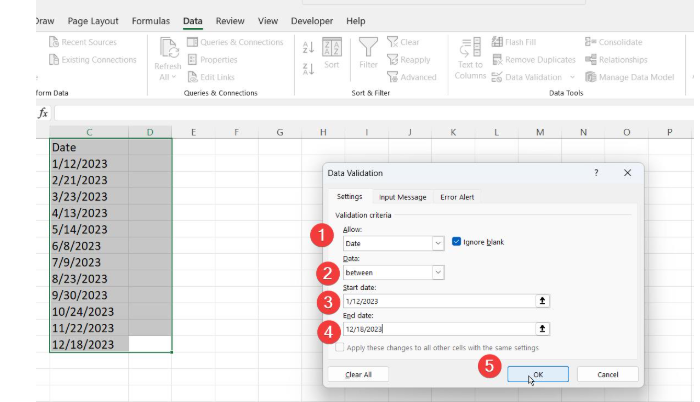
Task: Open Advanced filter options
Action: click(412, 77)
